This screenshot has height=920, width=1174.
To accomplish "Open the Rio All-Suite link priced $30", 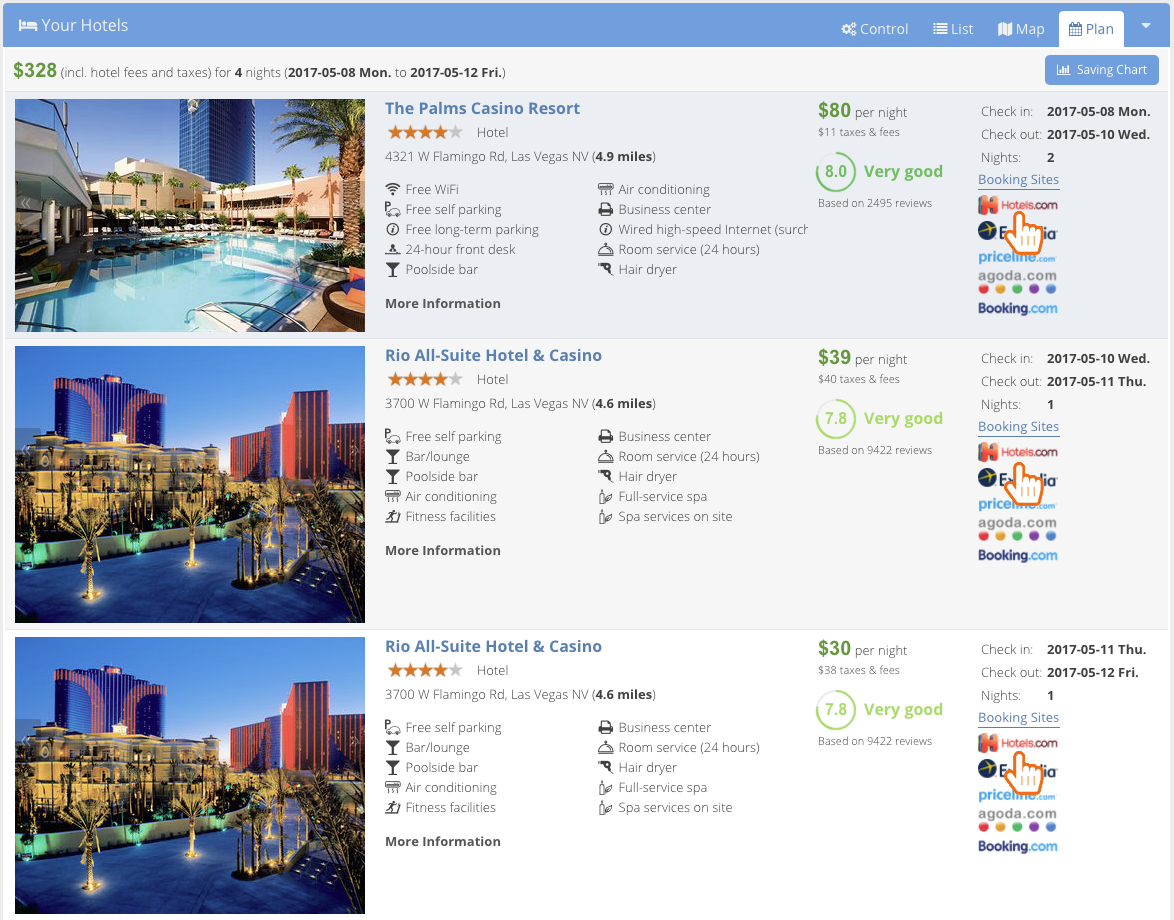I will coord(493,647).
